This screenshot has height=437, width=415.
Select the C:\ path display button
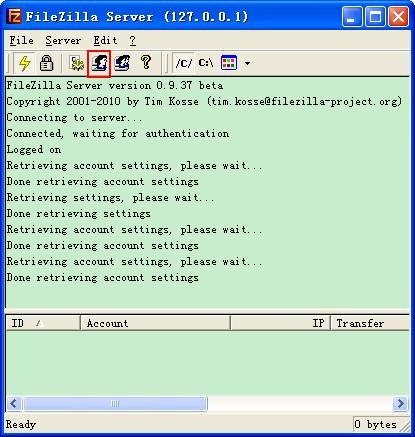pos(206,63)
